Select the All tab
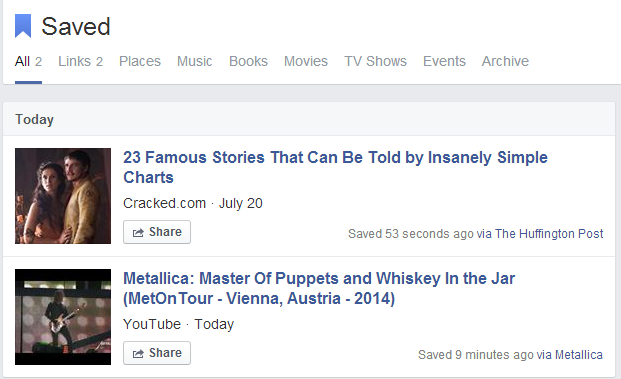The width and height of the screenshot is (621, 379). coord(28,61)
